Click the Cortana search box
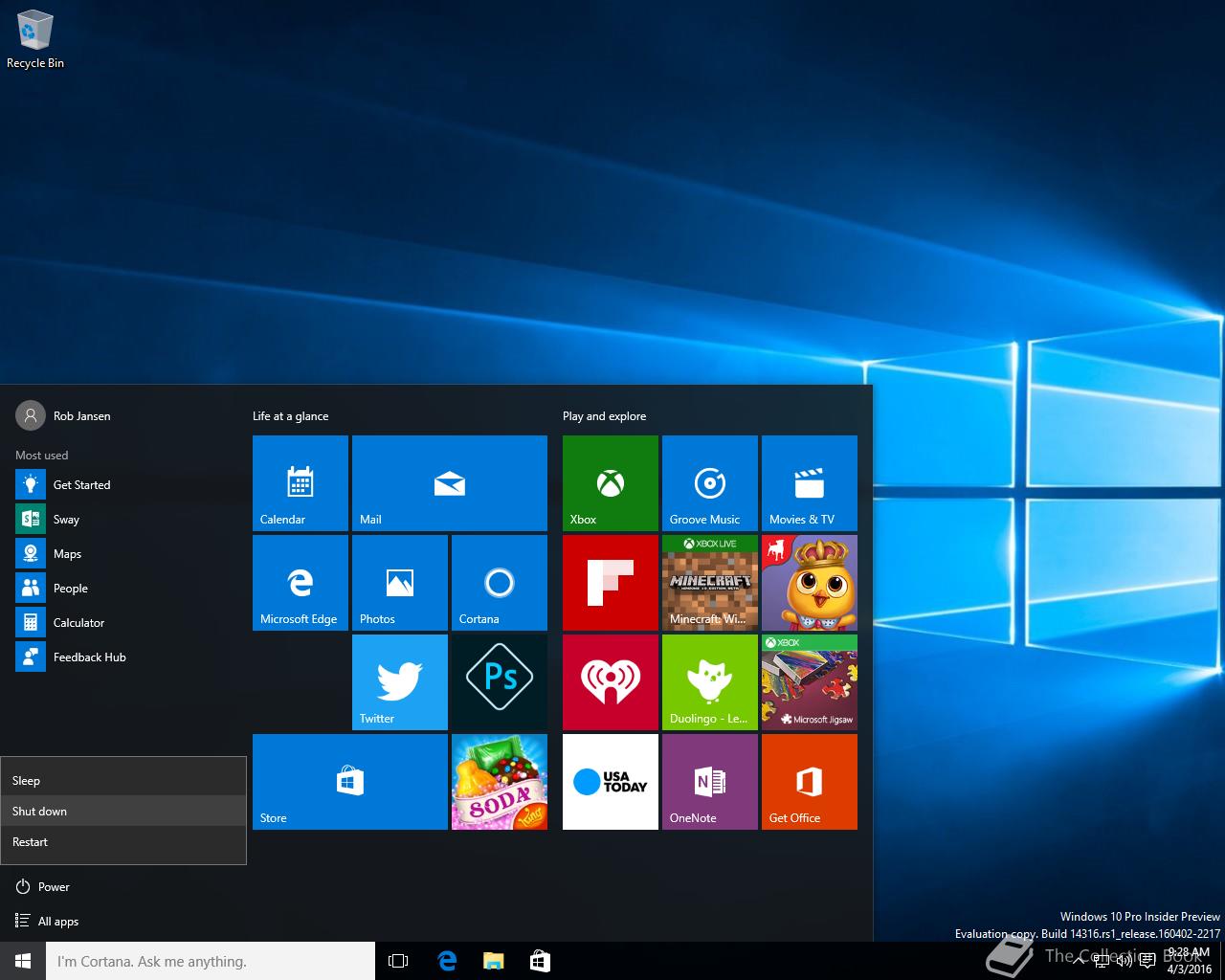The width and height of the screenshot is (1225, 980). [211, 961]
